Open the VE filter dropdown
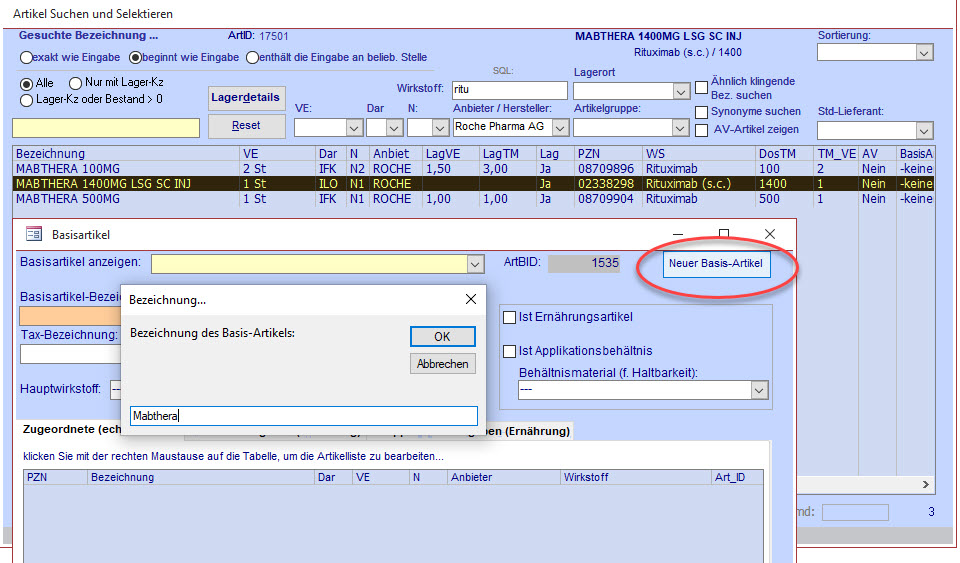 click(354, 128)
